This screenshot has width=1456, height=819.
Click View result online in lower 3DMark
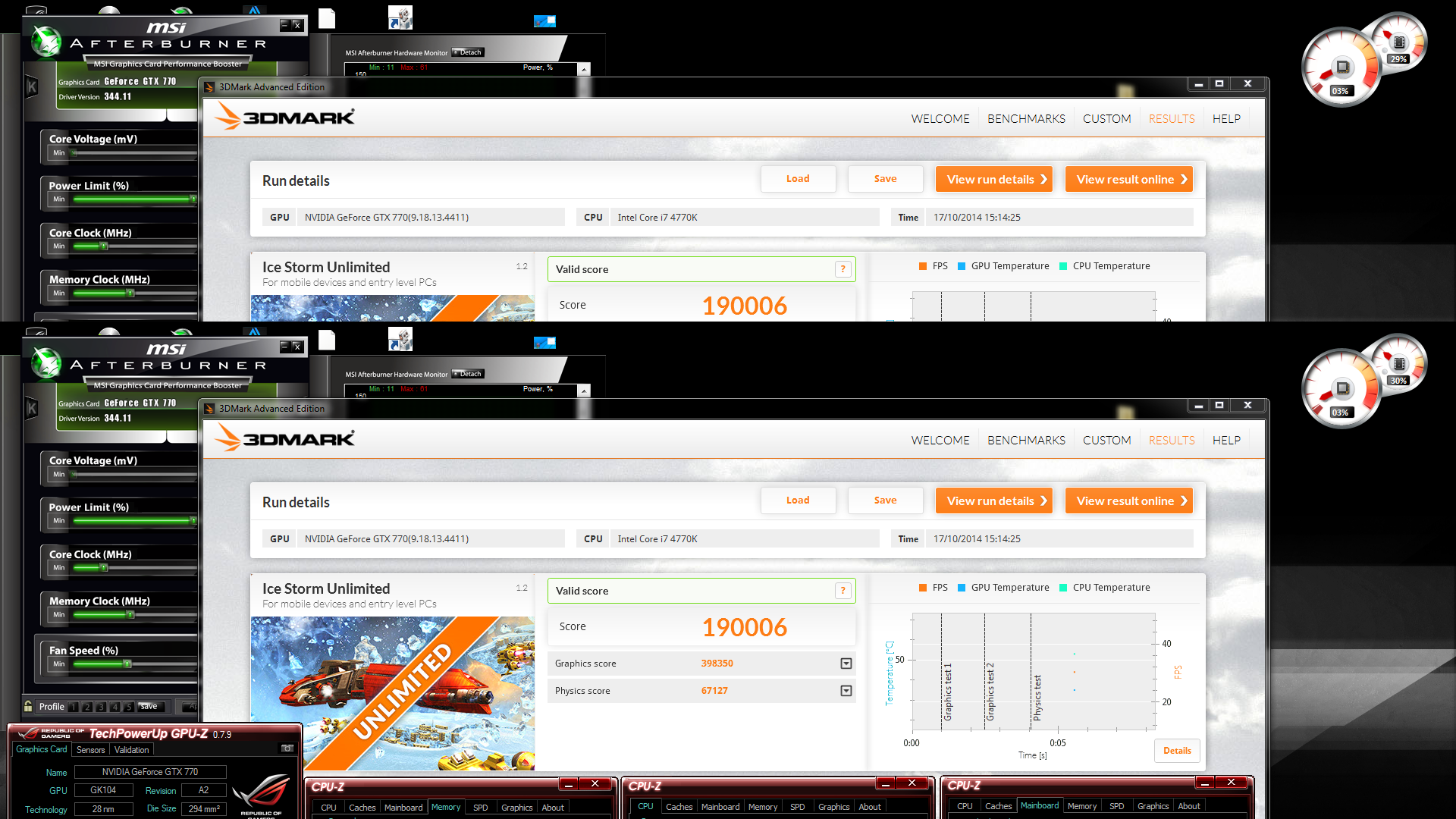(x=1129, y=500)
